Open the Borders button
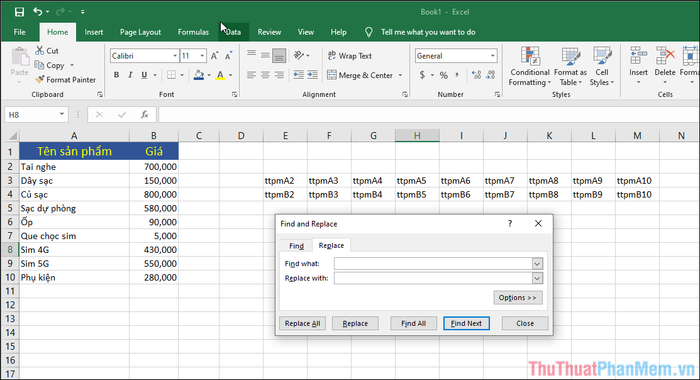Viewport: 700px width, 380px height. pyautogui.click(x=171, y=75)
